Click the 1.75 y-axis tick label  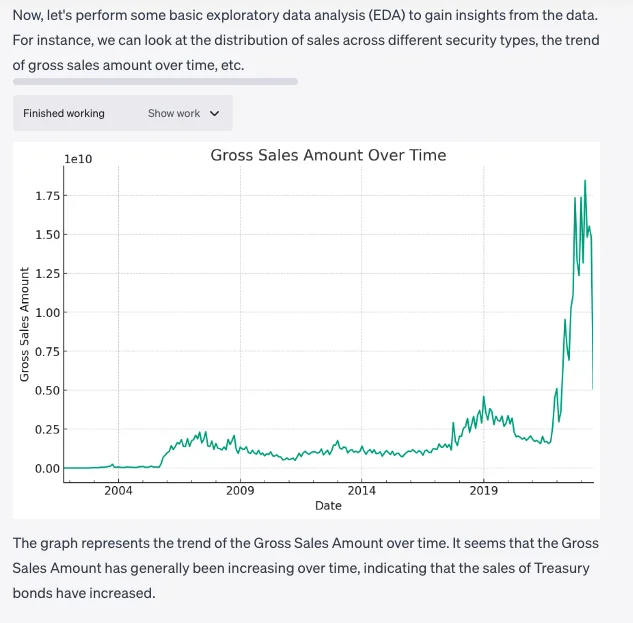pyautogui.click(x=49, y=196)
